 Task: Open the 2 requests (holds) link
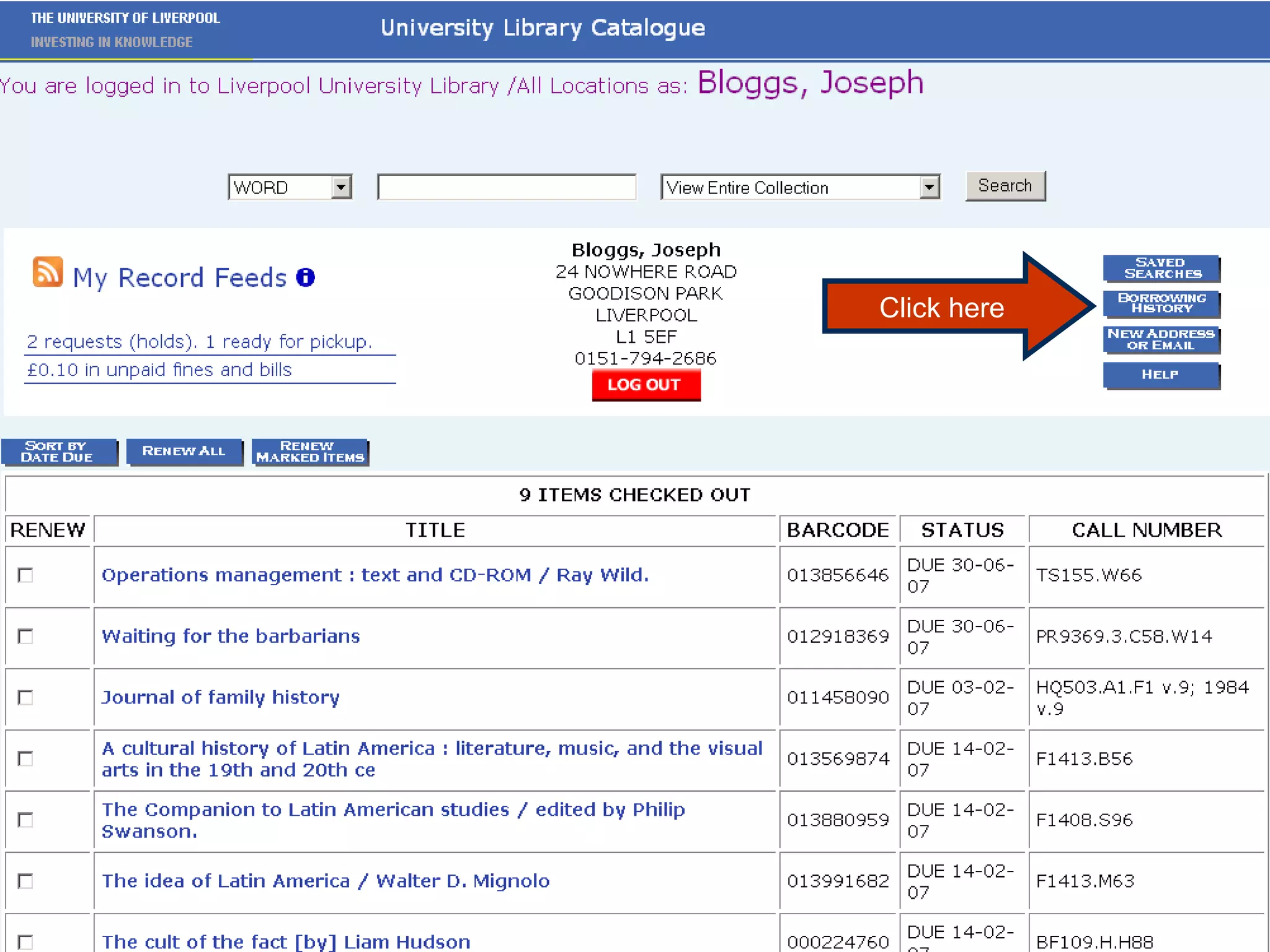click(x=199, y=342)
